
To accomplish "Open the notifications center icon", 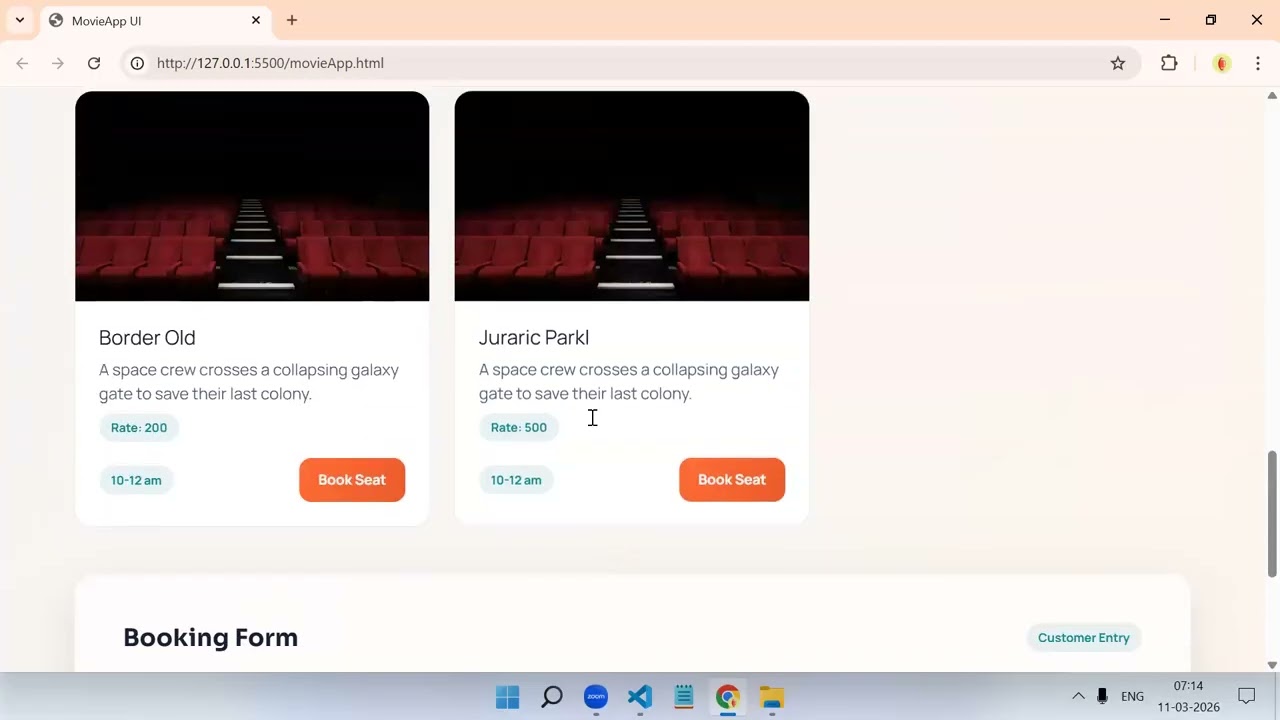I will (x=1247, y=696).
